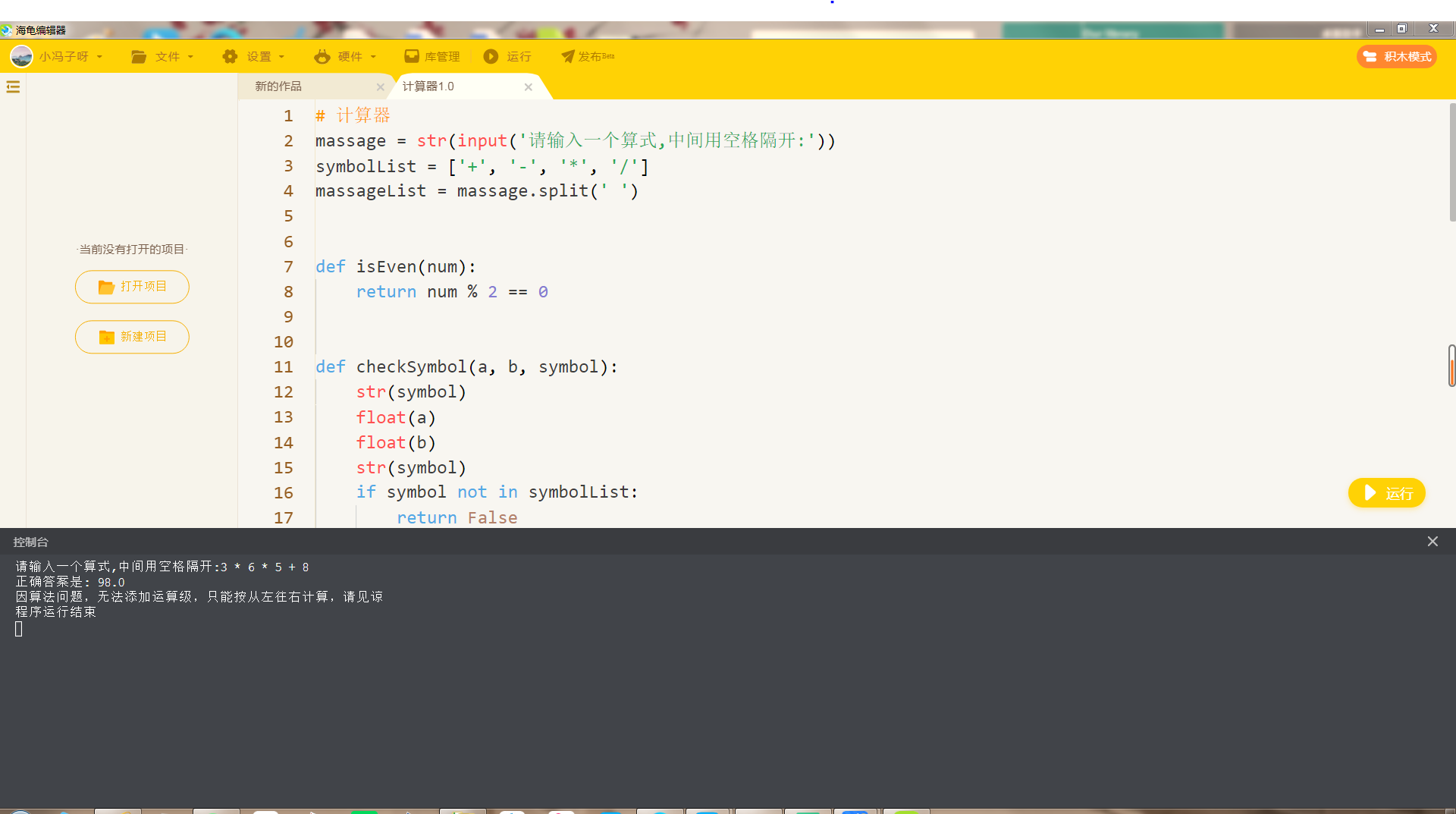Click the editor vertical scrollbar thumb

coord(1452,162)
